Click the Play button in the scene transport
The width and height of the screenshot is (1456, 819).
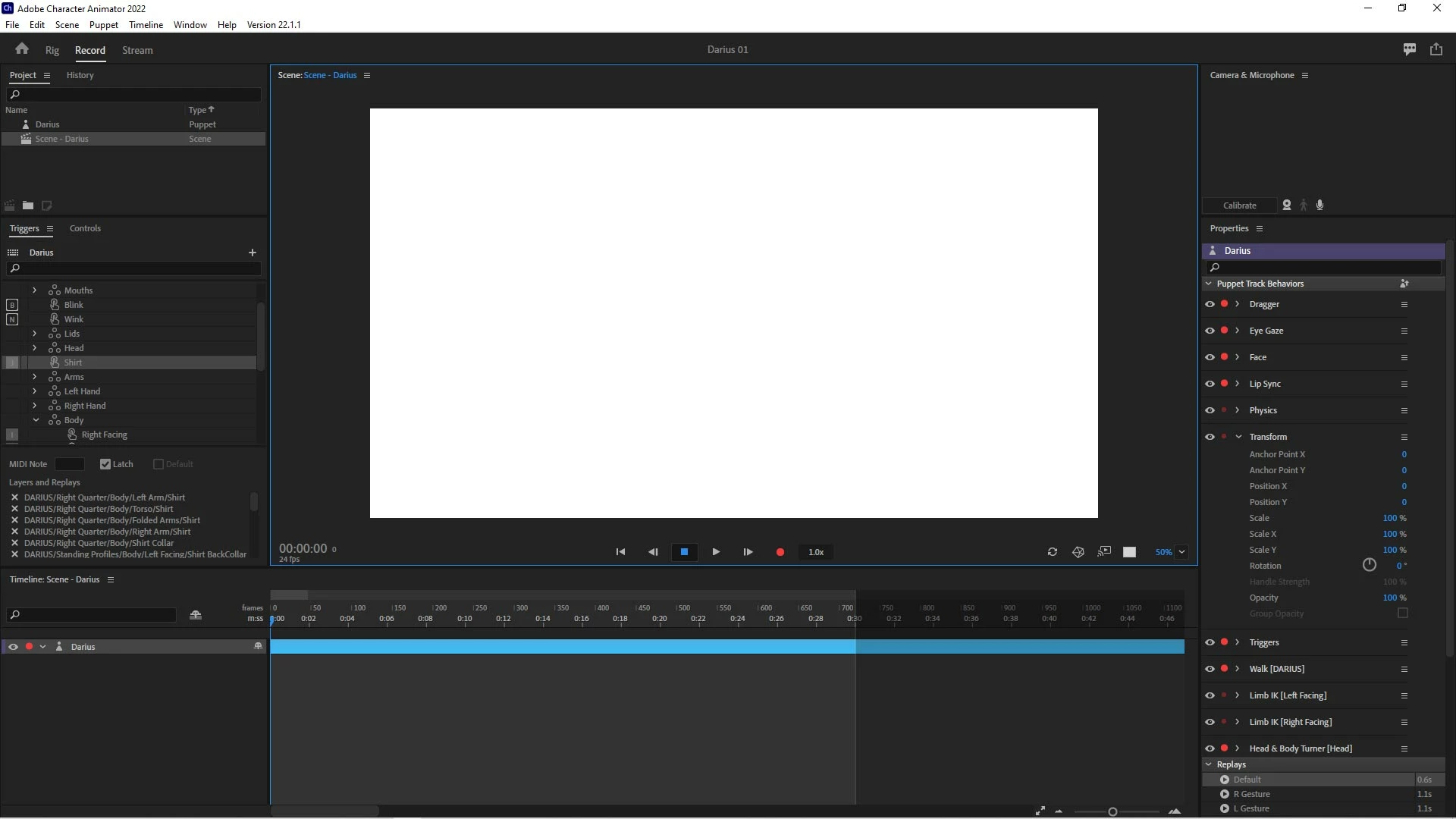[715, 552]
